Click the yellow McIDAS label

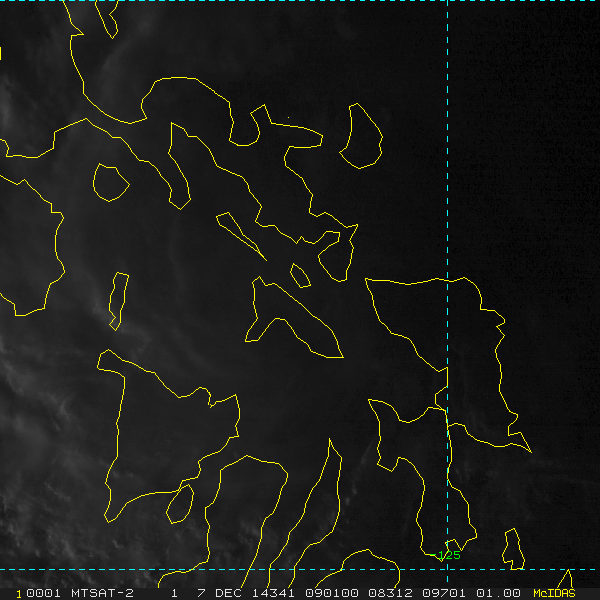554,593
